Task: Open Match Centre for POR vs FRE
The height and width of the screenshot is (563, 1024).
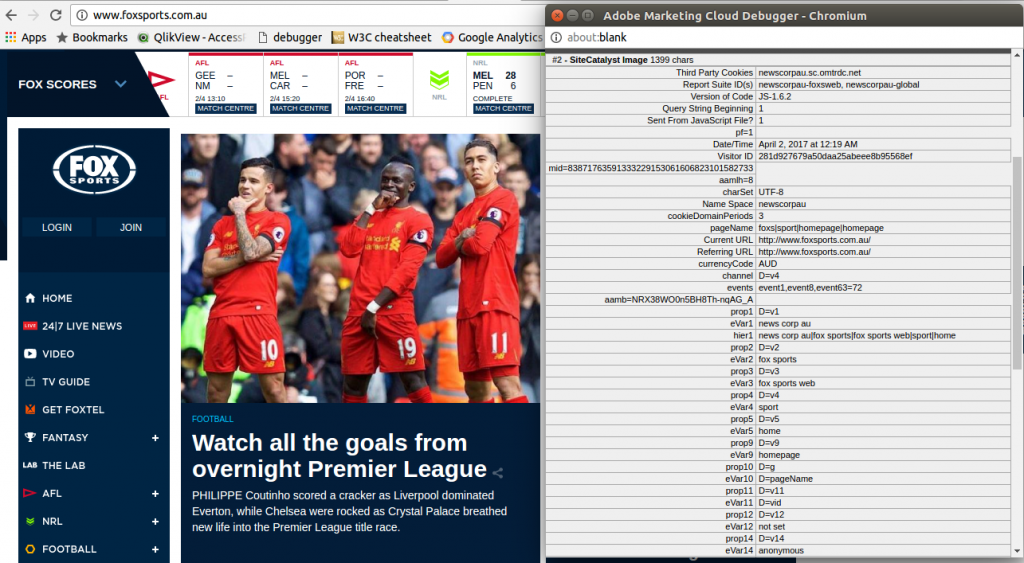Action: coord(376,108)
